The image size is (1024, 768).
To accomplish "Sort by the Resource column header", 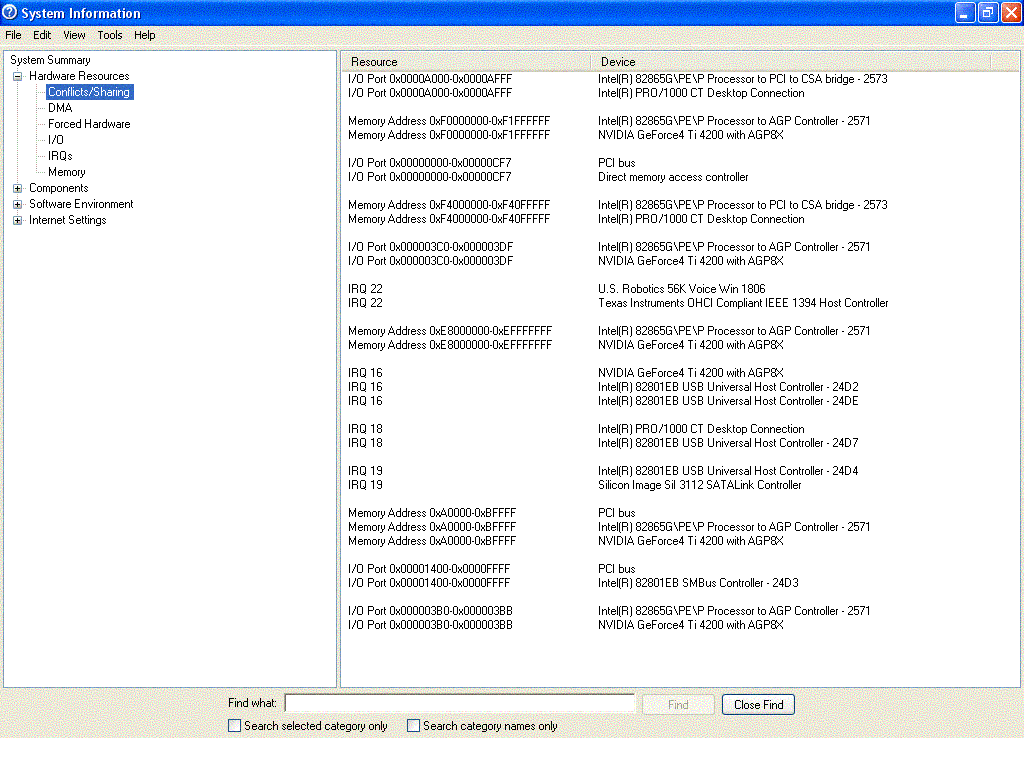I will click(x=466, y=62).
